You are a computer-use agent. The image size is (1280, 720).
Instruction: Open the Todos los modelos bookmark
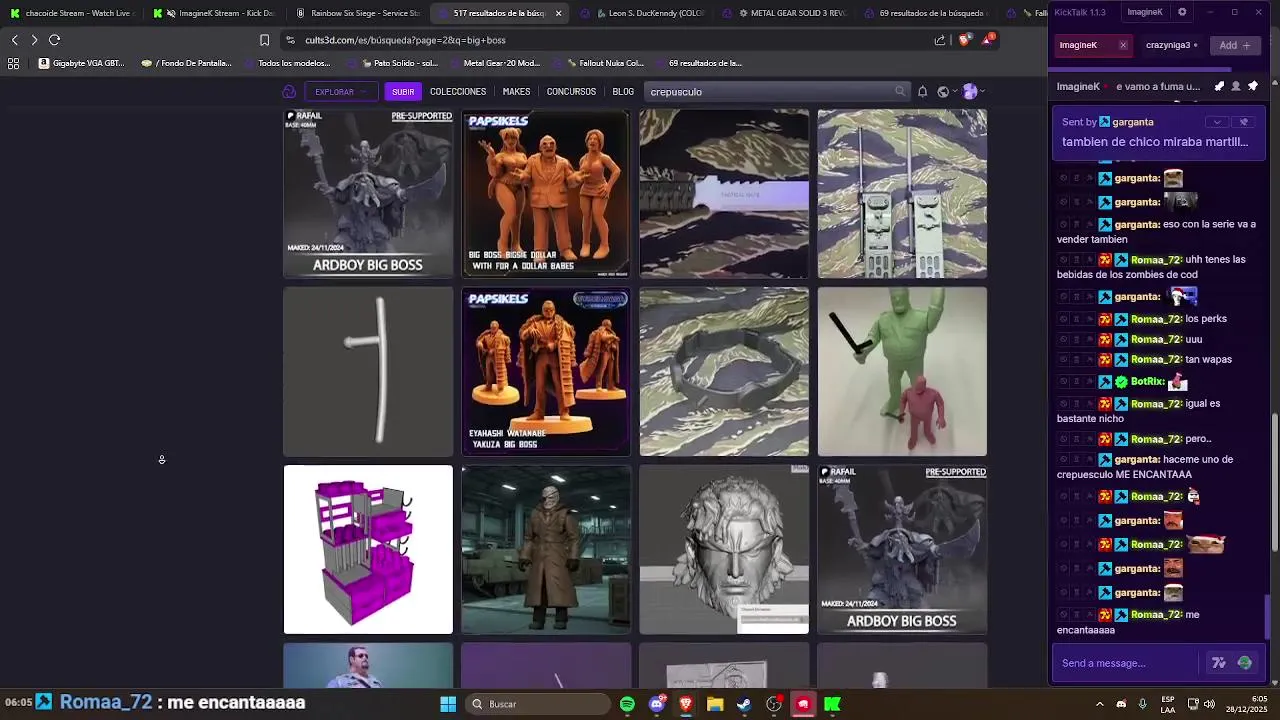tap(286, 63)
